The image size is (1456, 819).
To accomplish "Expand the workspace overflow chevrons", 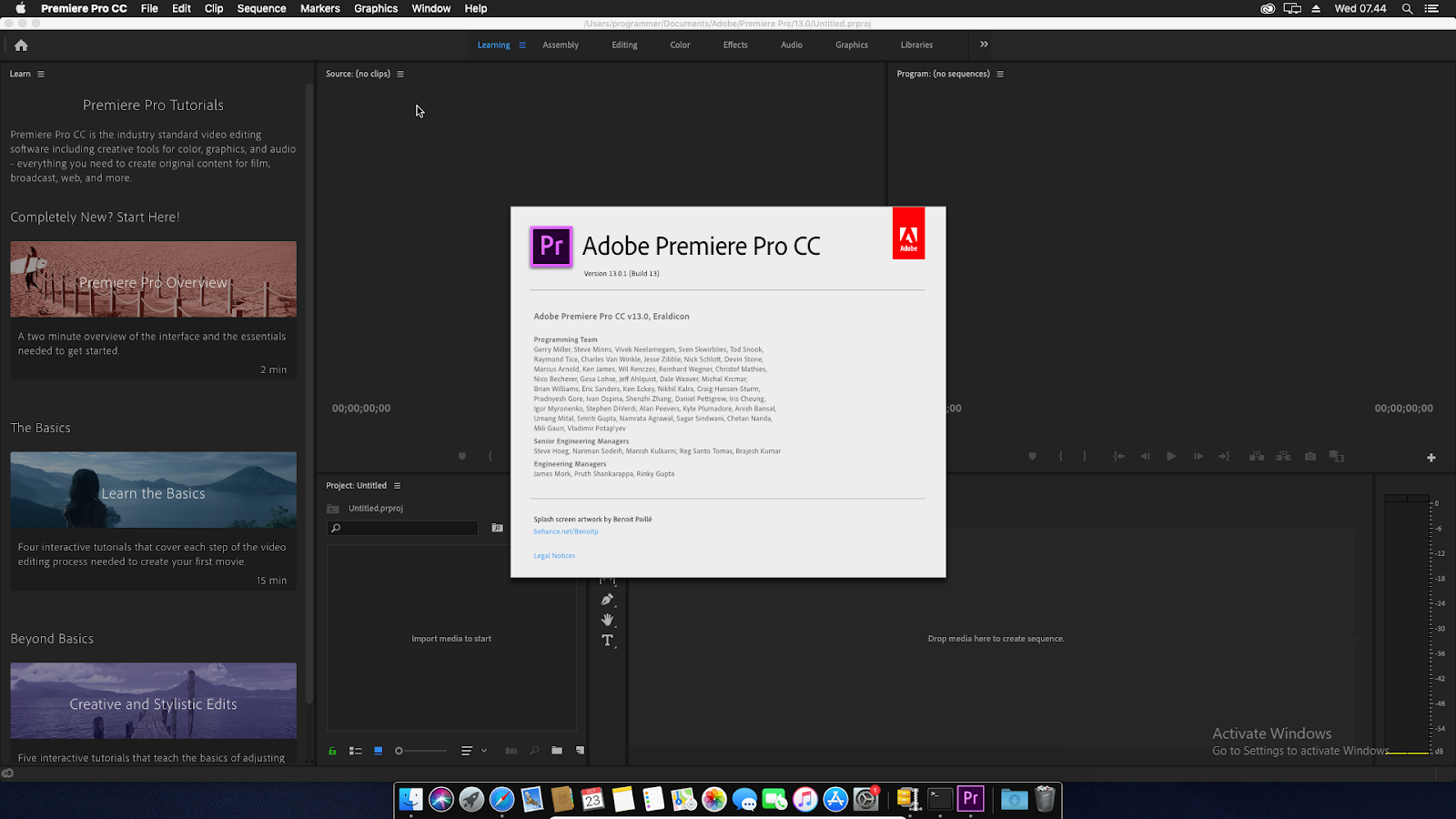I will coord(984,44).
